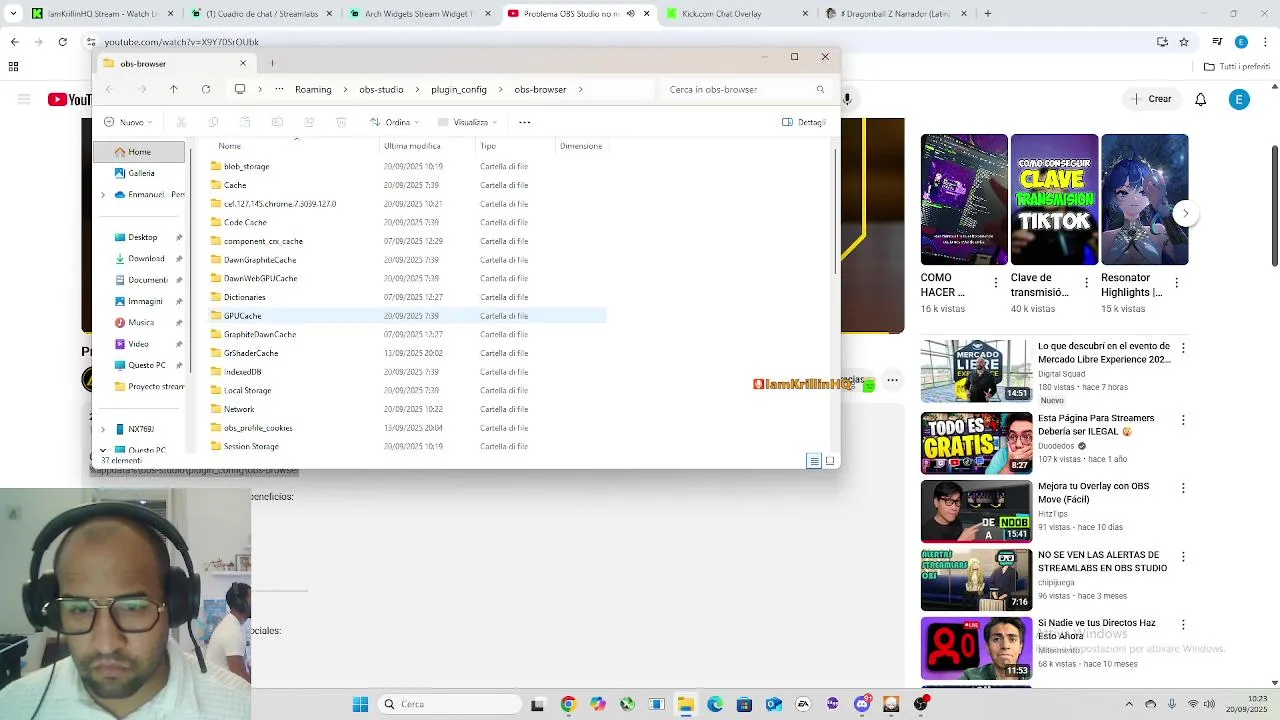Reload the YouTube page in Chrome
The width and height of the screenshot is (1280, 720).
coord(63,42)
